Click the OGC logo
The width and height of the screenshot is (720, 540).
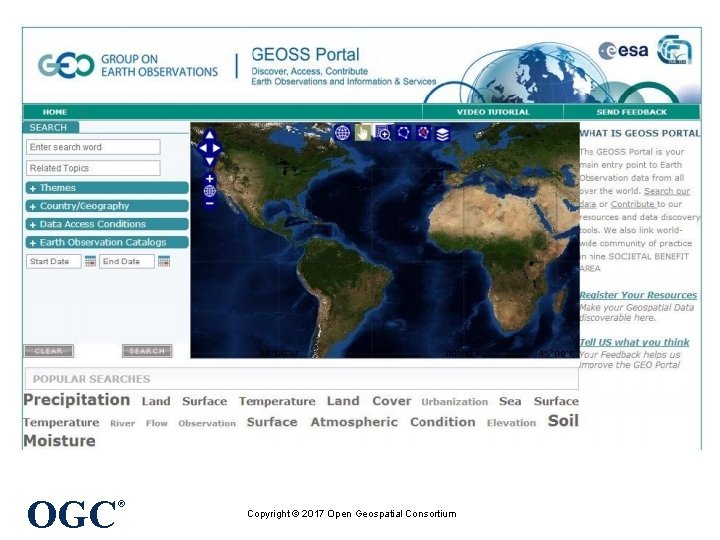click(76, 514)
